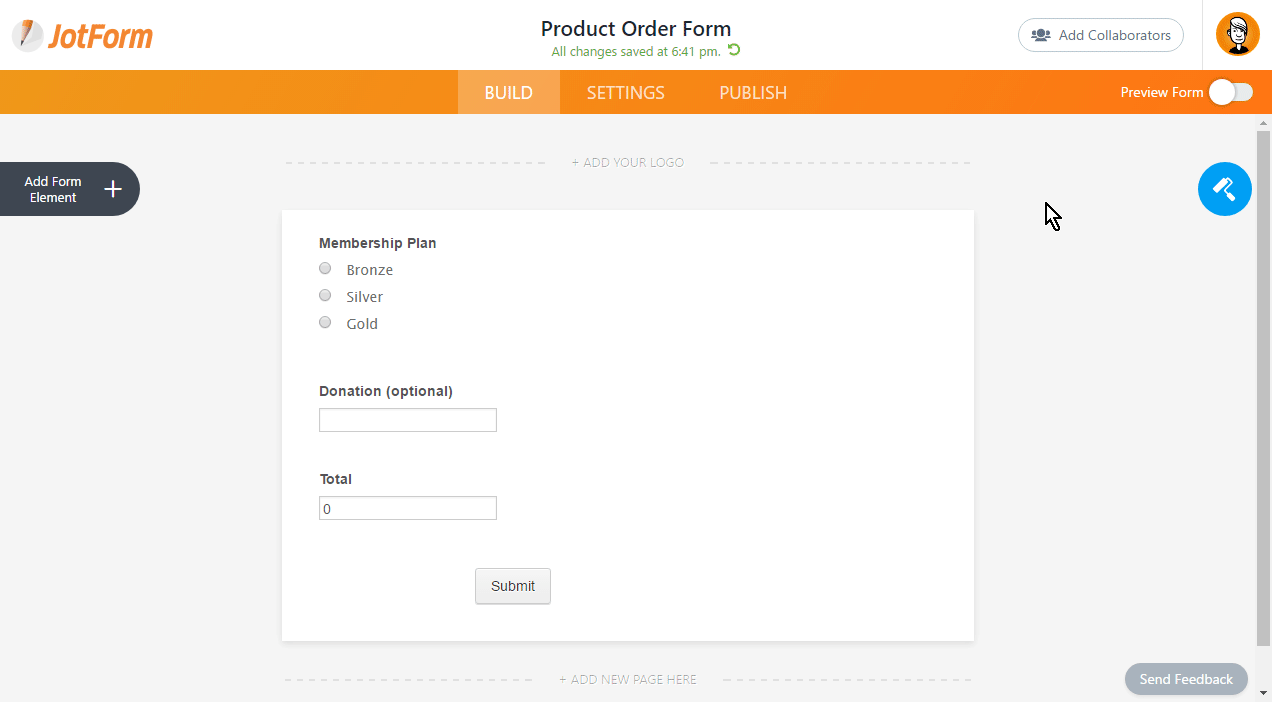Select the Bronze membership option
The image size is (1272, 702).
point(325,269)
